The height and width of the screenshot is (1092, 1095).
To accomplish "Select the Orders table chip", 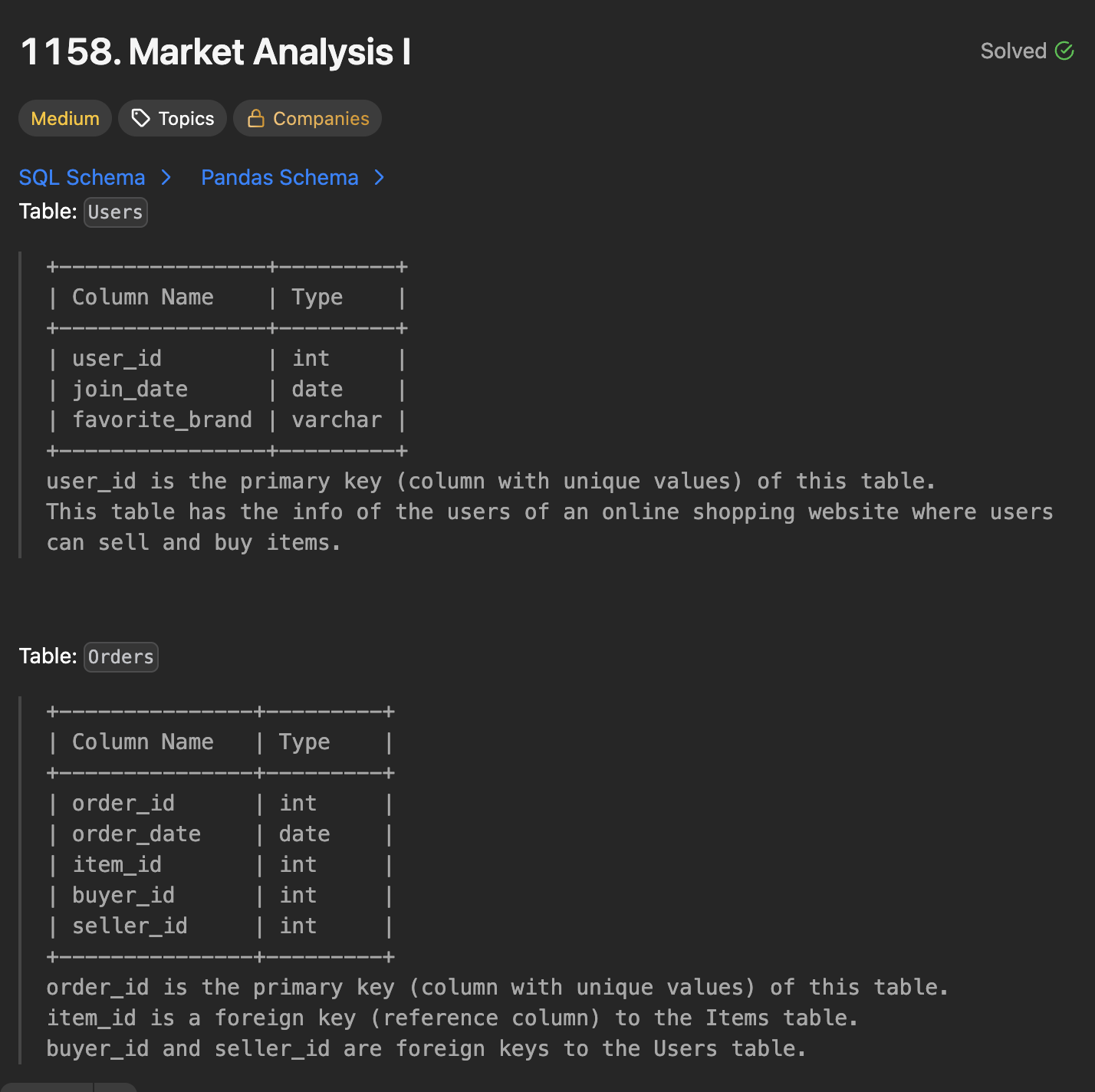I will [x=120, y=656].
